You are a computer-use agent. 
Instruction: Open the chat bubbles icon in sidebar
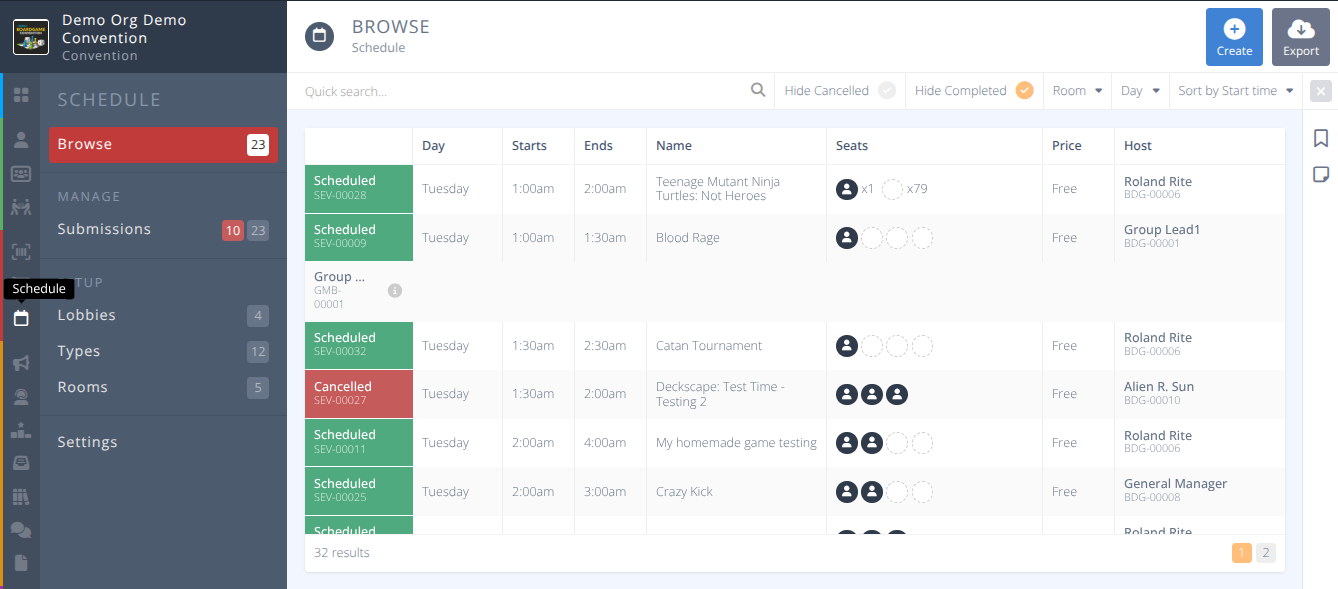point(20,529)
